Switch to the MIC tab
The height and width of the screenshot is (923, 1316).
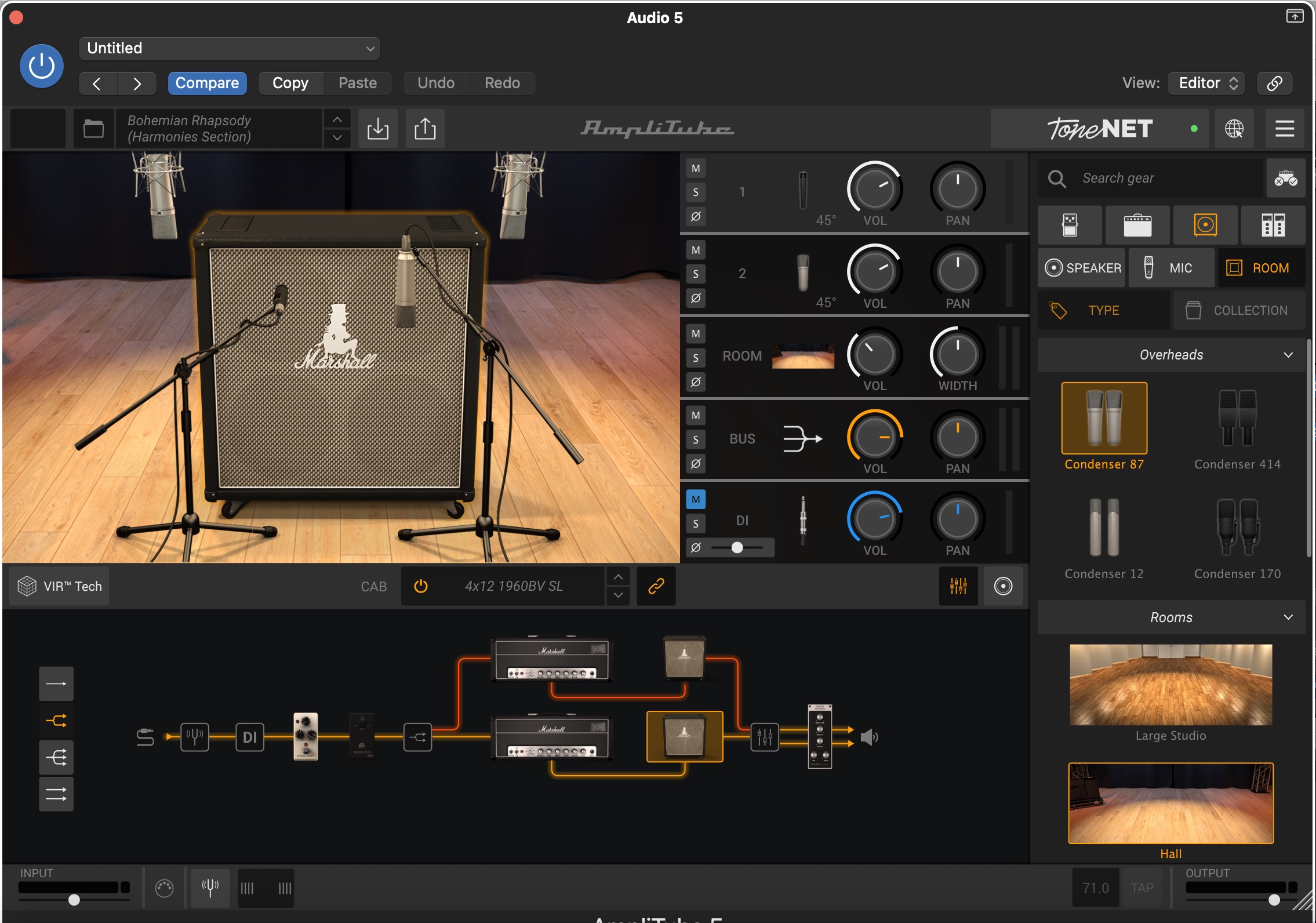point(1171,268)
